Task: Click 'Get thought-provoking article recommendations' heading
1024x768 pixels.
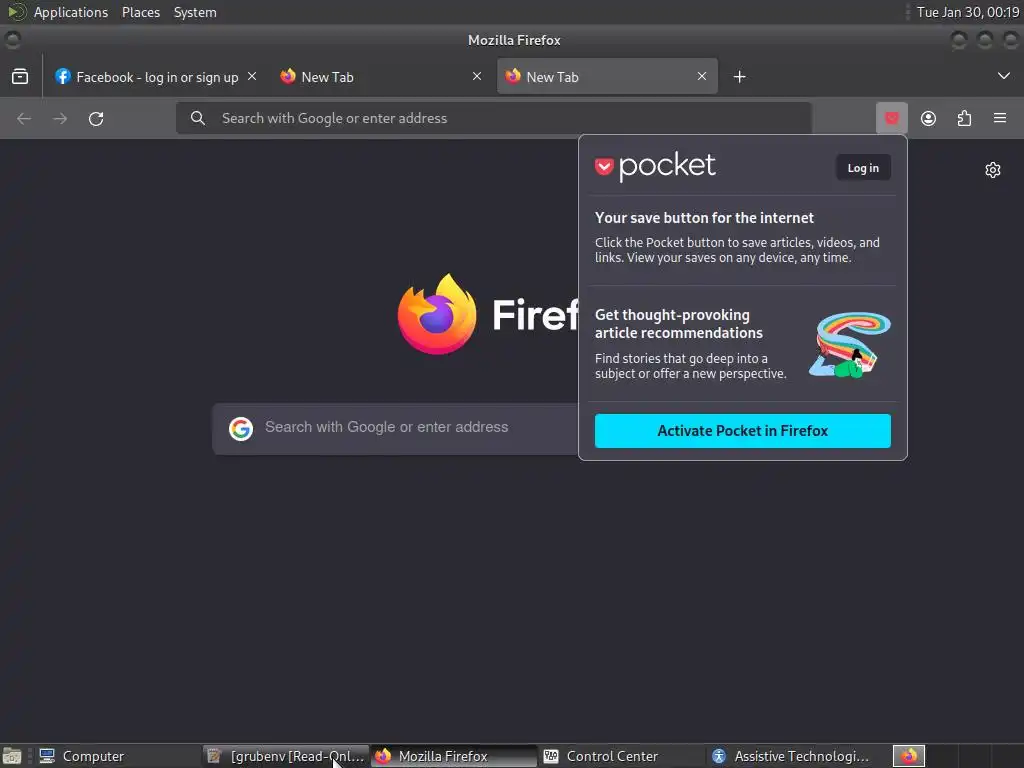Action: coord(679,324)
